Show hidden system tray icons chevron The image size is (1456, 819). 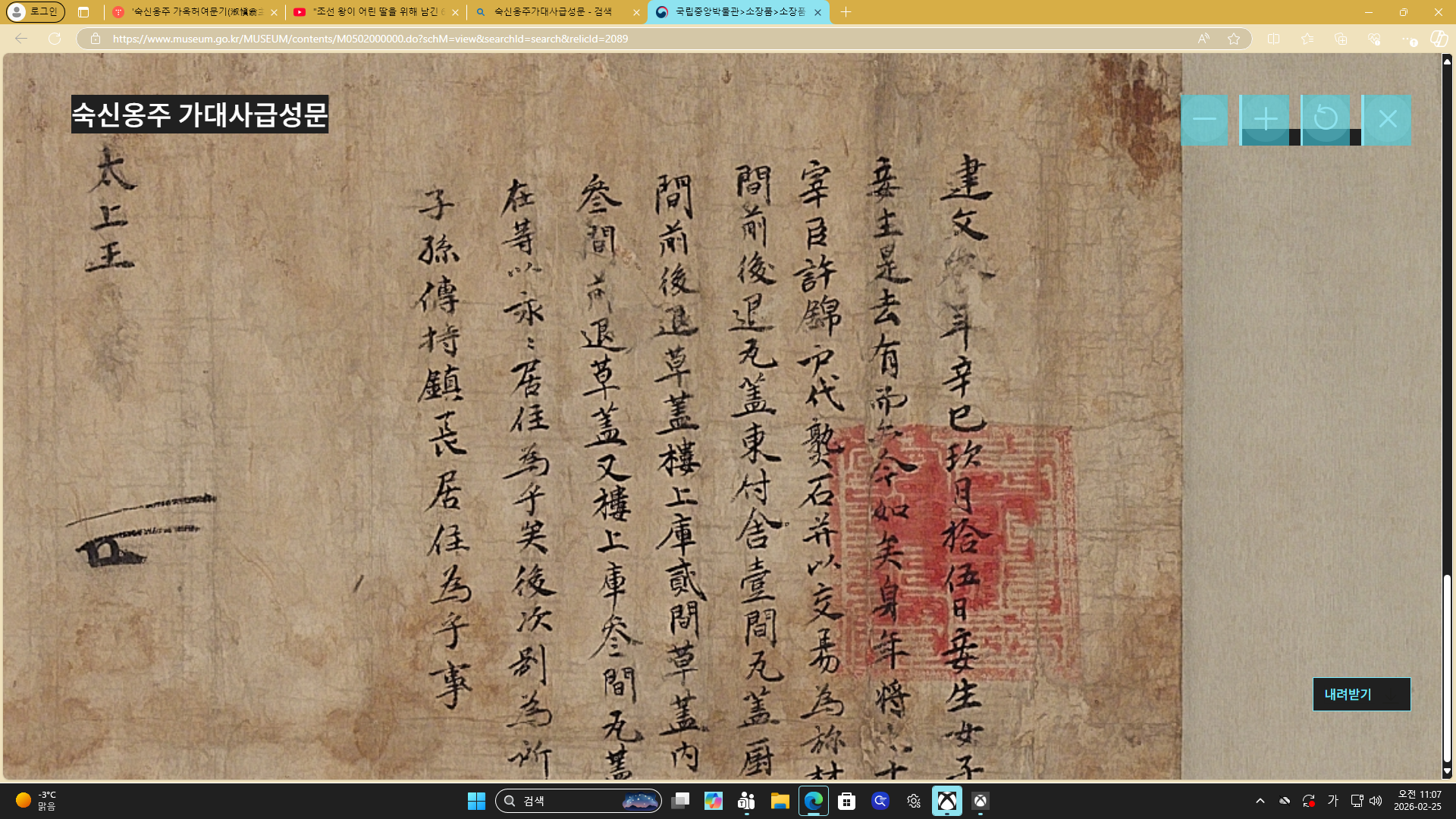[x=1260, y=801]
